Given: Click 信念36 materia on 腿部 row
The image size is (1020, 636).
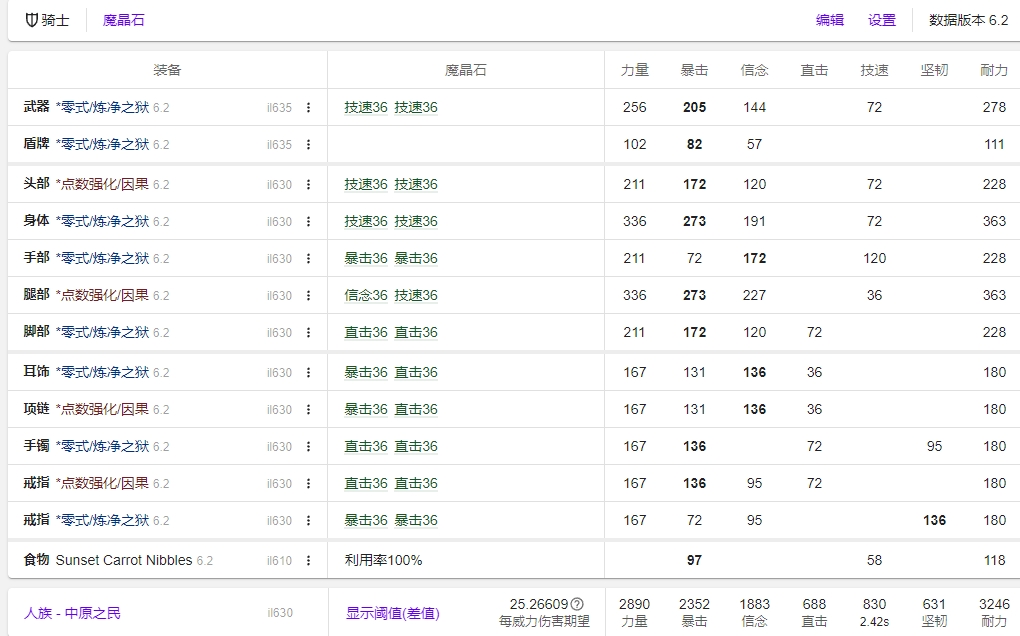Looking at the screenshot, I should pos(366,296).
